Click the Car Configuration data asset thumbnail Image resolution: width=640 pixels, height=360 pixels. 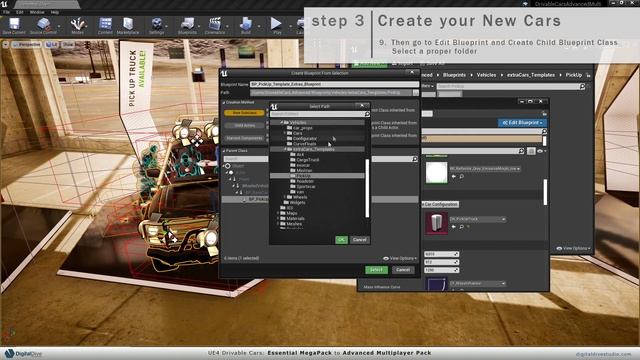tap(436, 222)
